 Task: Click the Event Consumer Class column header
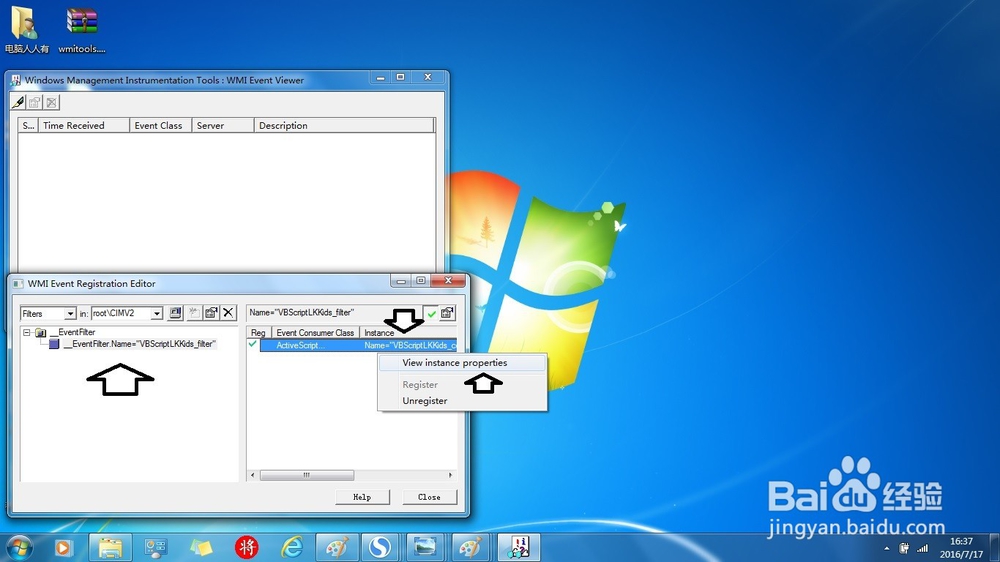point(315,332)
